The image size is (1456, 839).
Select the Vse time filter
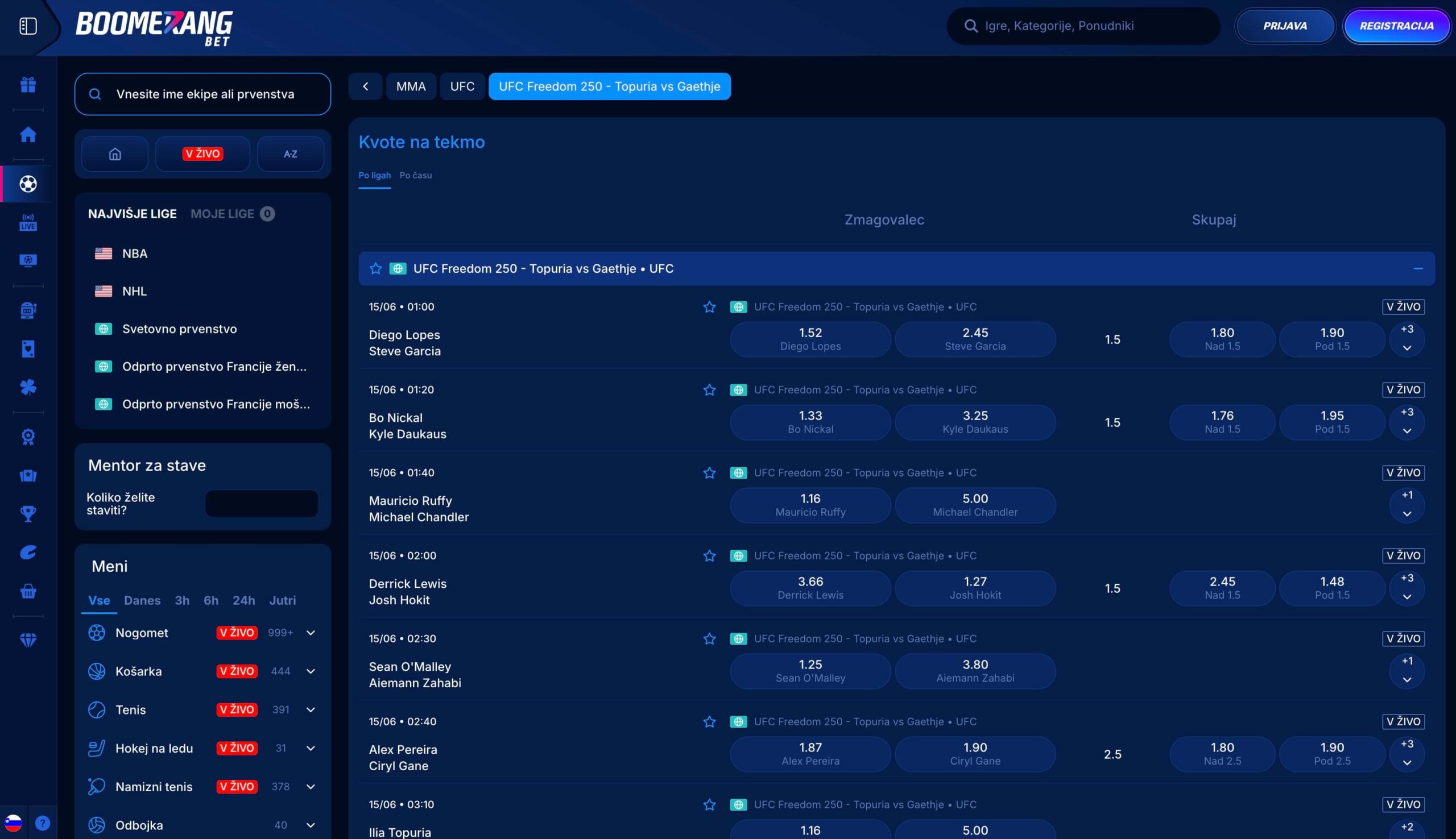(98, 600)
